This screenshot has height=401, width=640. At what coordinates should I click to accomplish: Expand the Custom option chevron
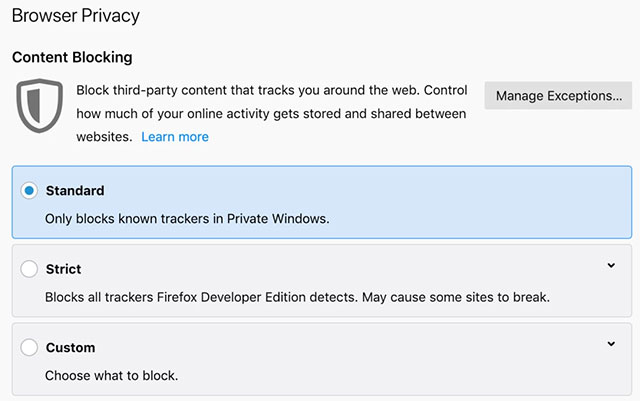point(610,344)
